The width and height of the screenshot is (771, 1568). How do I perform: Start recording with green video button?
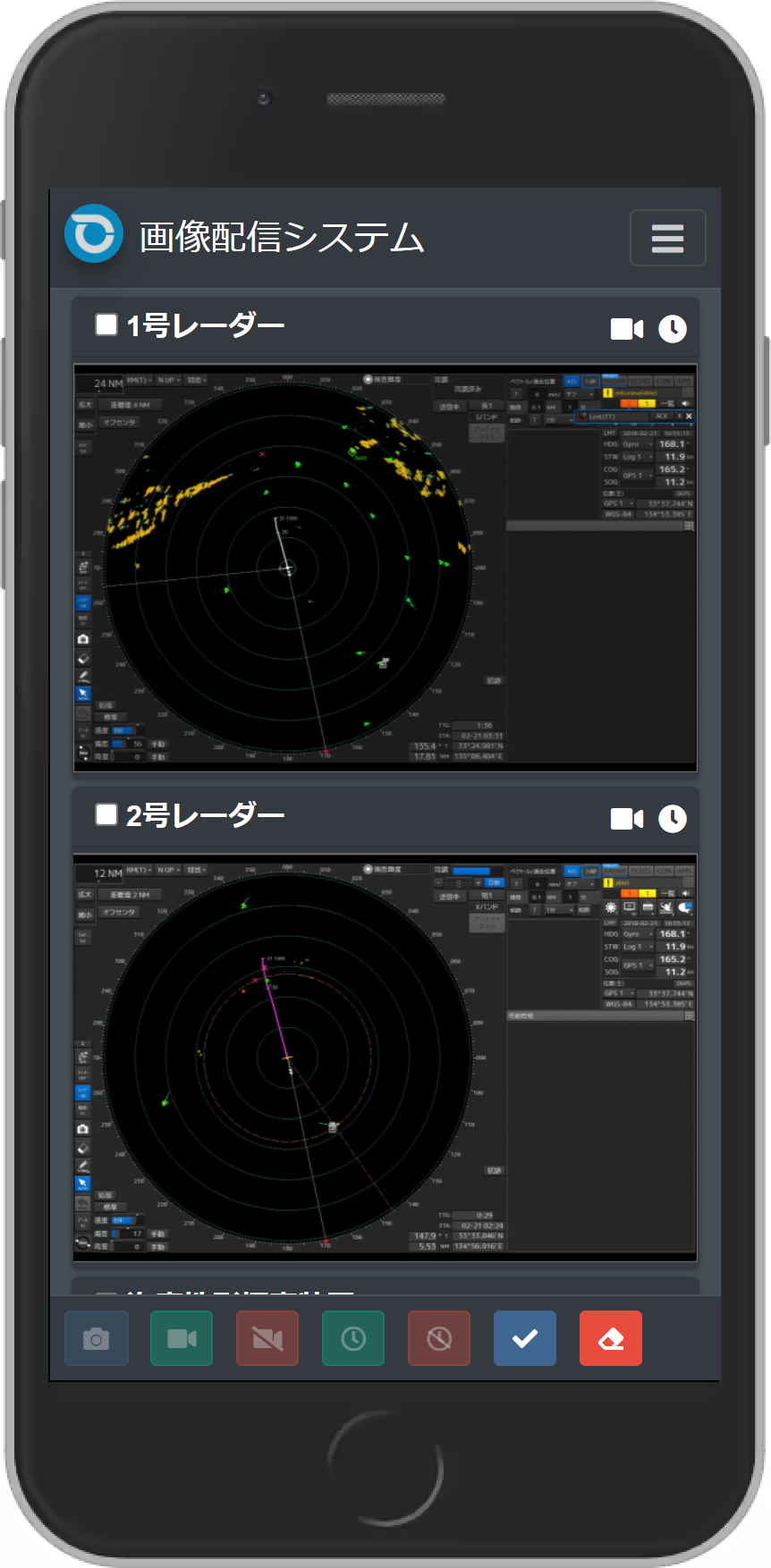point(182,1338)
